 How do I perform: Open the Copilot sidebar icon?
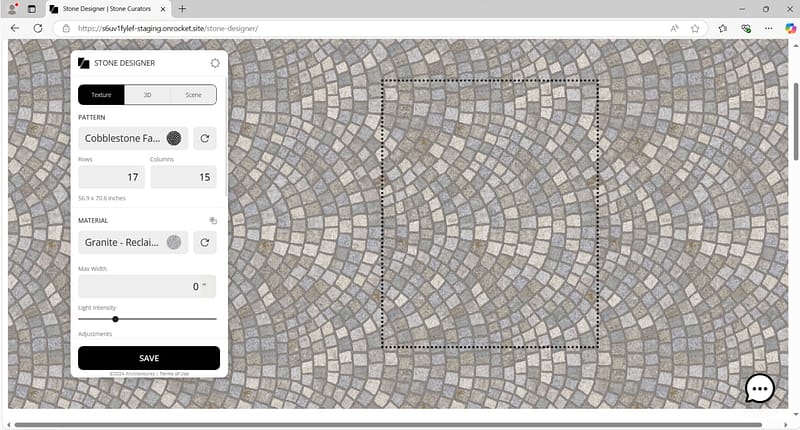click(x=789, y=28)
